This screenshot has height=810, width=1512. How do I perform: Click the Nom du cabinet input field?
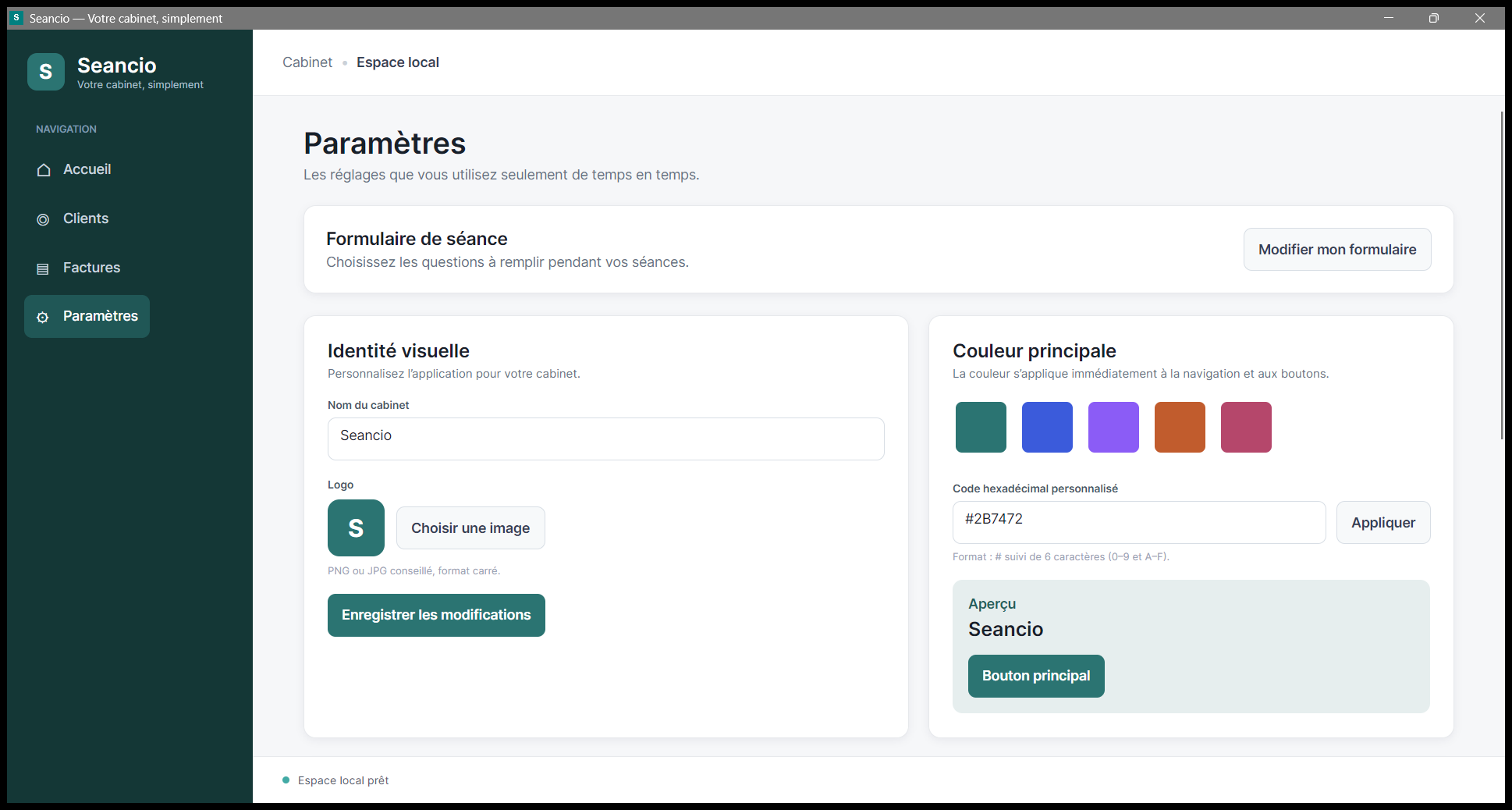point(606,439)
